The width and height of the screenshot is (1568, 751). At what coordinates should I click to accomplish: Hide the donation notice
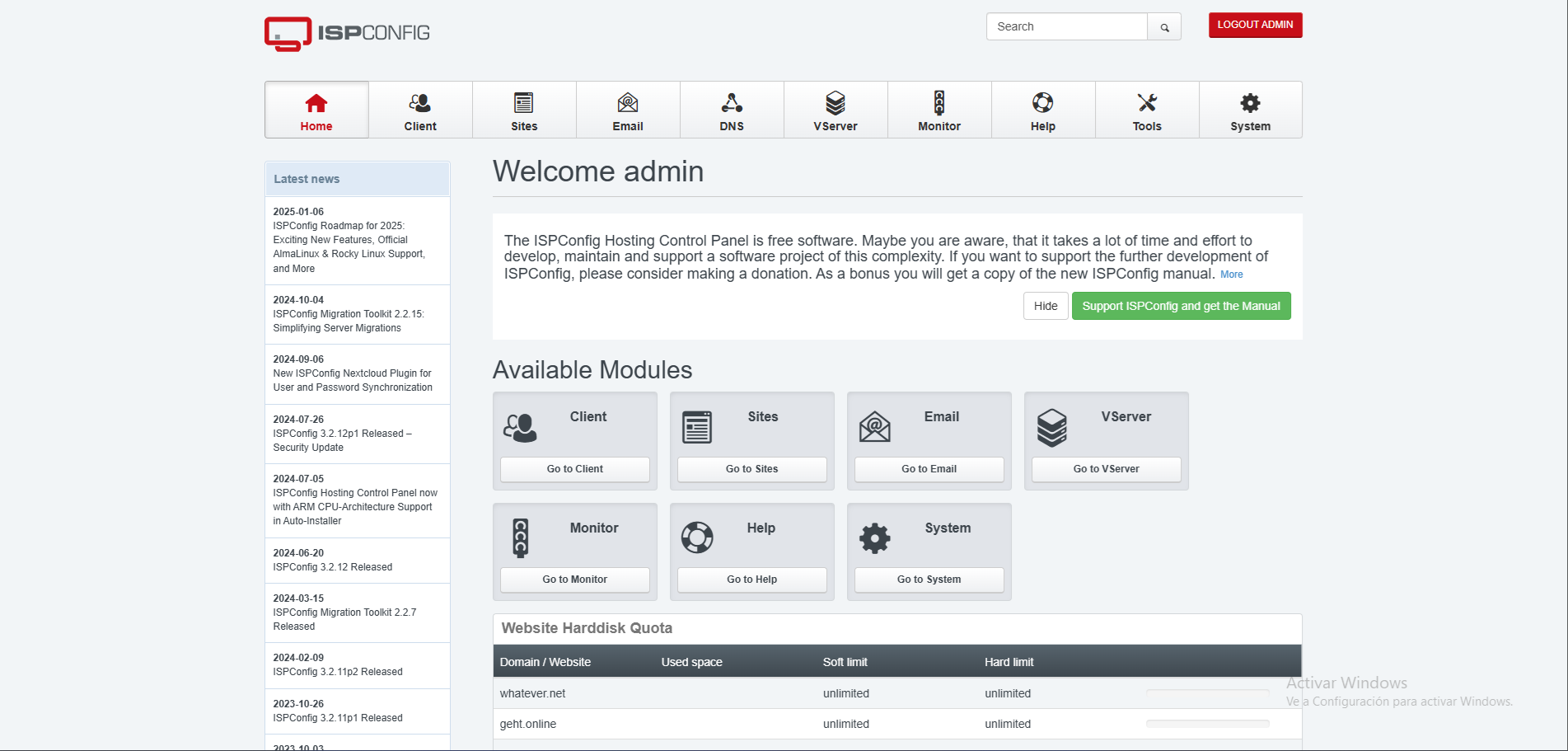1046,306
